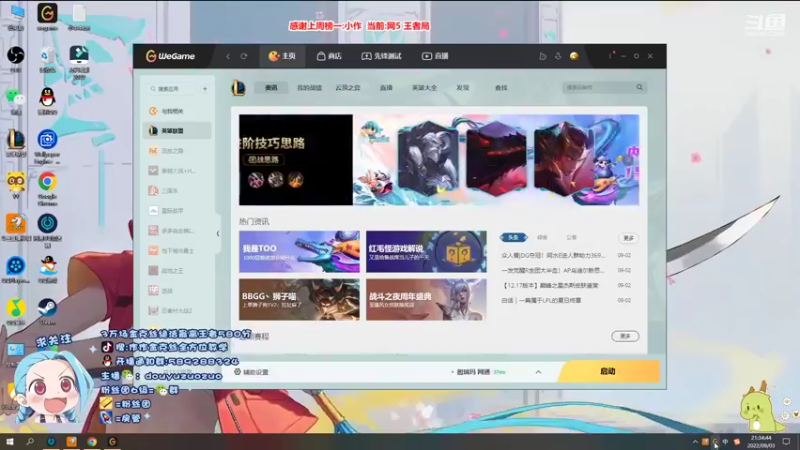The image size is (800, 450).
Task: Open the 直播 tab in the WeGame top bar
Action: coord(435,56)
